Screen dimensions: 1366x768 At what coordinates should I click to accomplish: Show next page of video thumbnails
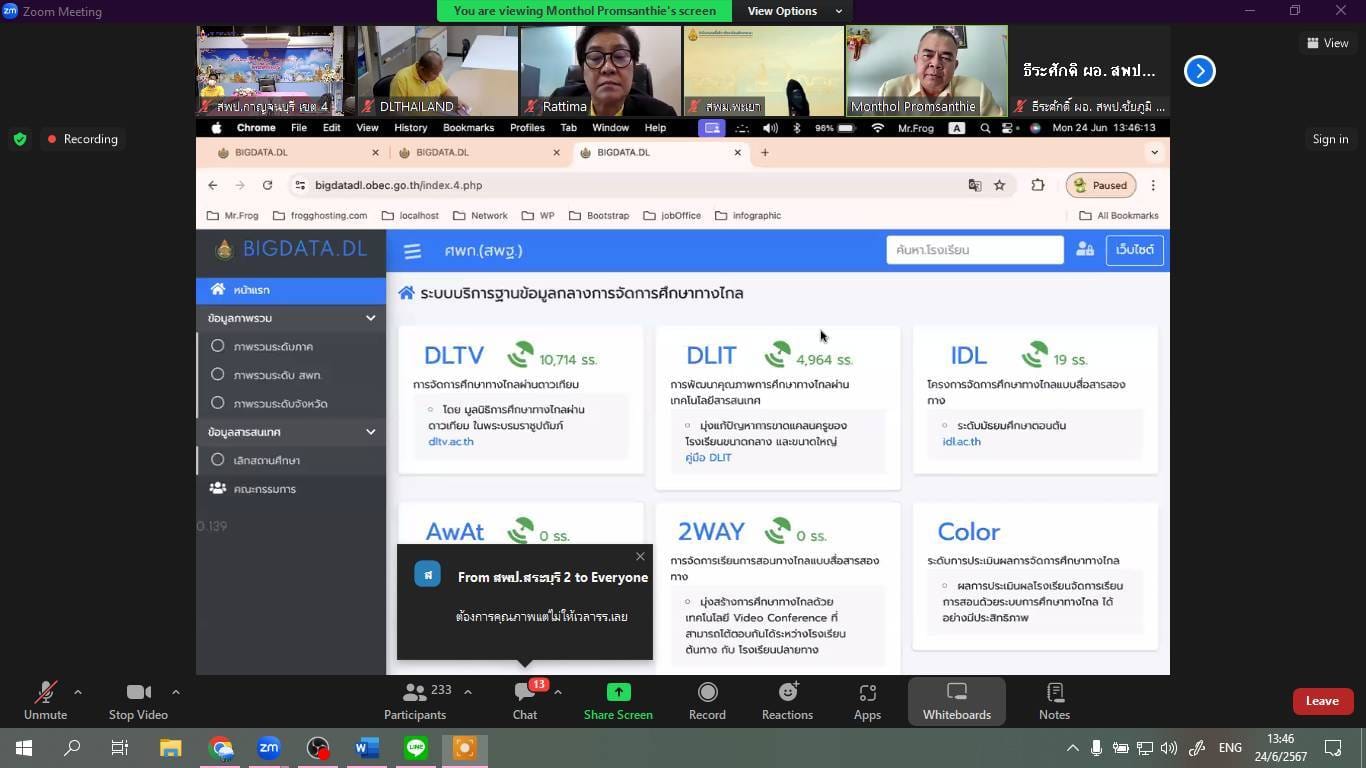click(x=1199, y=71)
